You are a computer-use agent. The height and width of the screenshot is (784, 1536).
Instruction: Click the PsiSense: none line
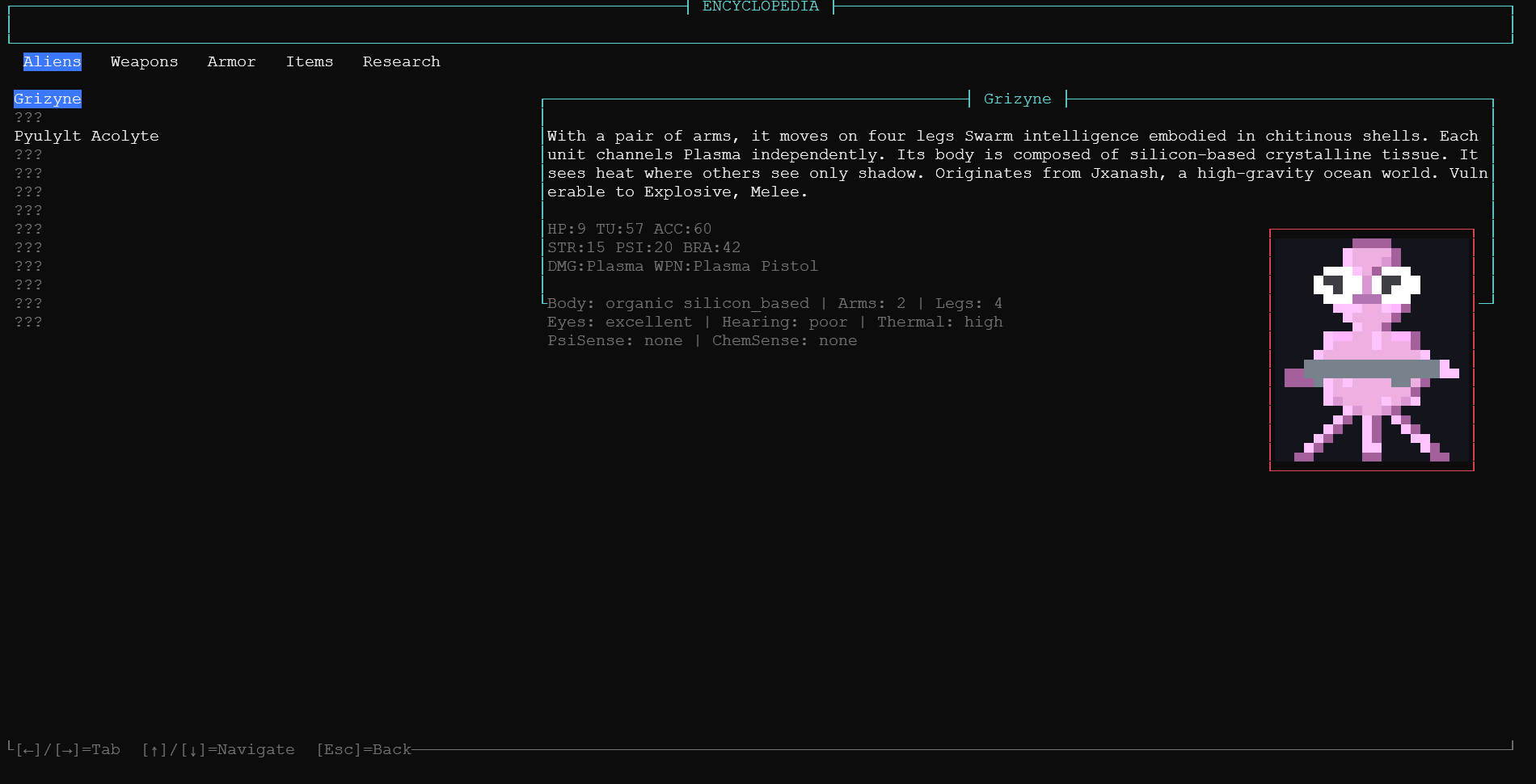coord(703,340)
